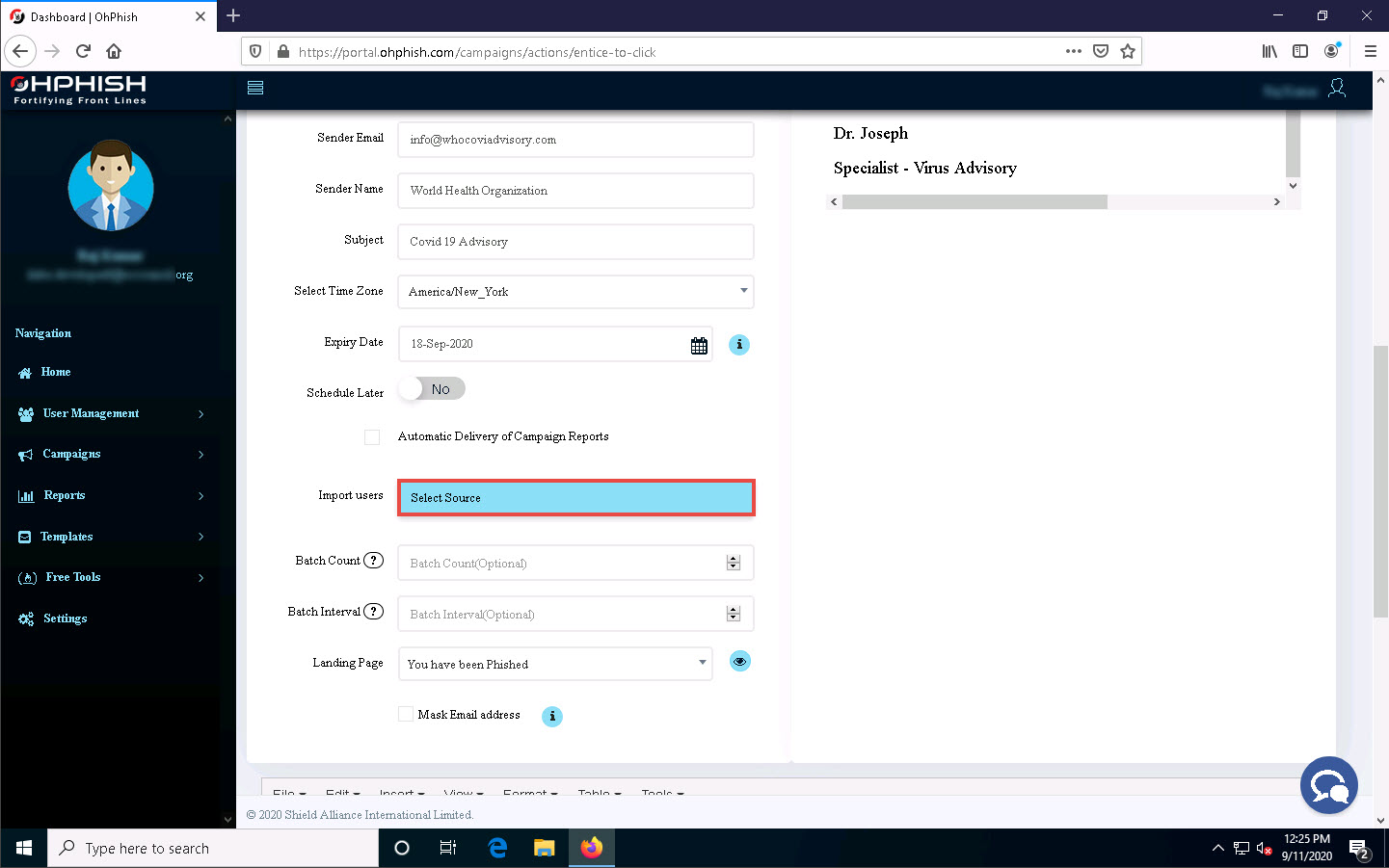Bookmark this page with the star icon
Screen dimensions: 1389x868
click(1128, 51)
